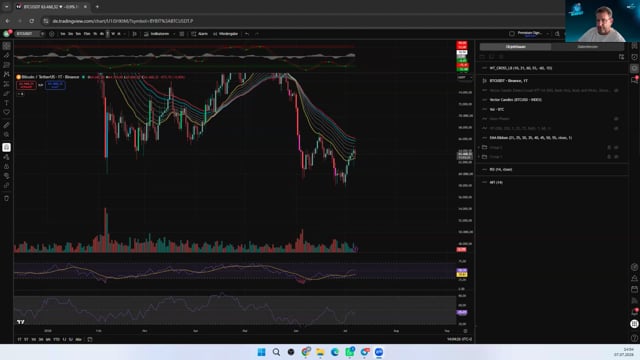The image size is (640, 360).
Task: Open the Premium upgrade layout menu
Action: (x=529, y=34)
